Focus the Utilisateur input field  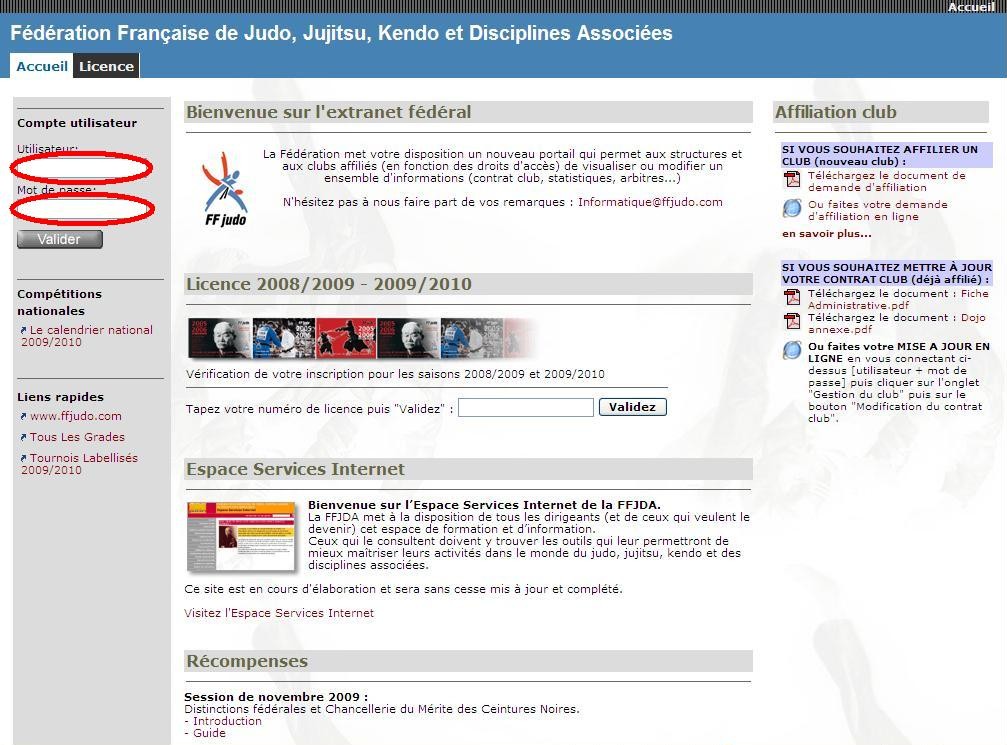tap(85, 167)
